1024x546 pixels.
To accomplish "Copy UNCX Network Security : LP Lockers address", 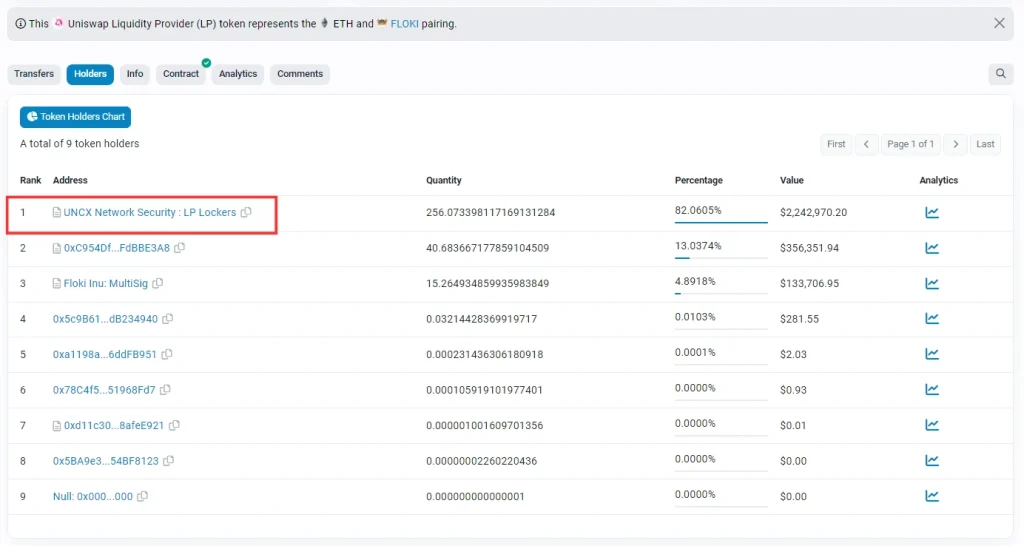I will 246,212.
